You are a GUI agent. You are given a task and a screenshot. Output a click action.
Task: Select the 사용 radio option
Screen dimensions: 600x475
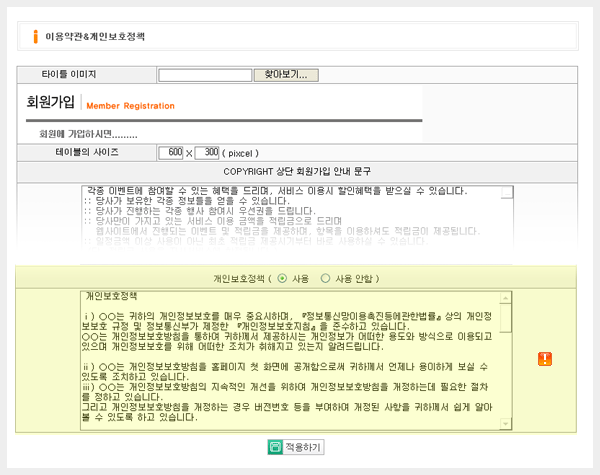point(282,277)
